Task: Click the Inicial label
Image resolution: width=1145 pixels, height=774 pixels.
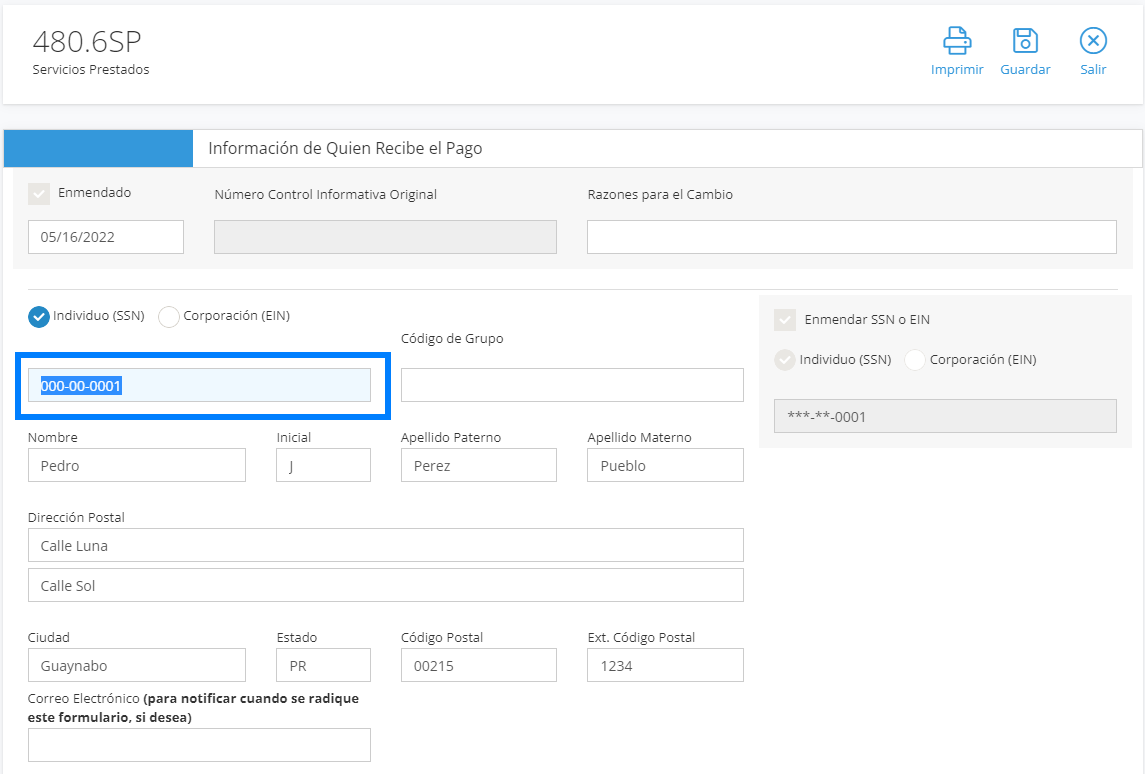Action: tap(294, 437)
